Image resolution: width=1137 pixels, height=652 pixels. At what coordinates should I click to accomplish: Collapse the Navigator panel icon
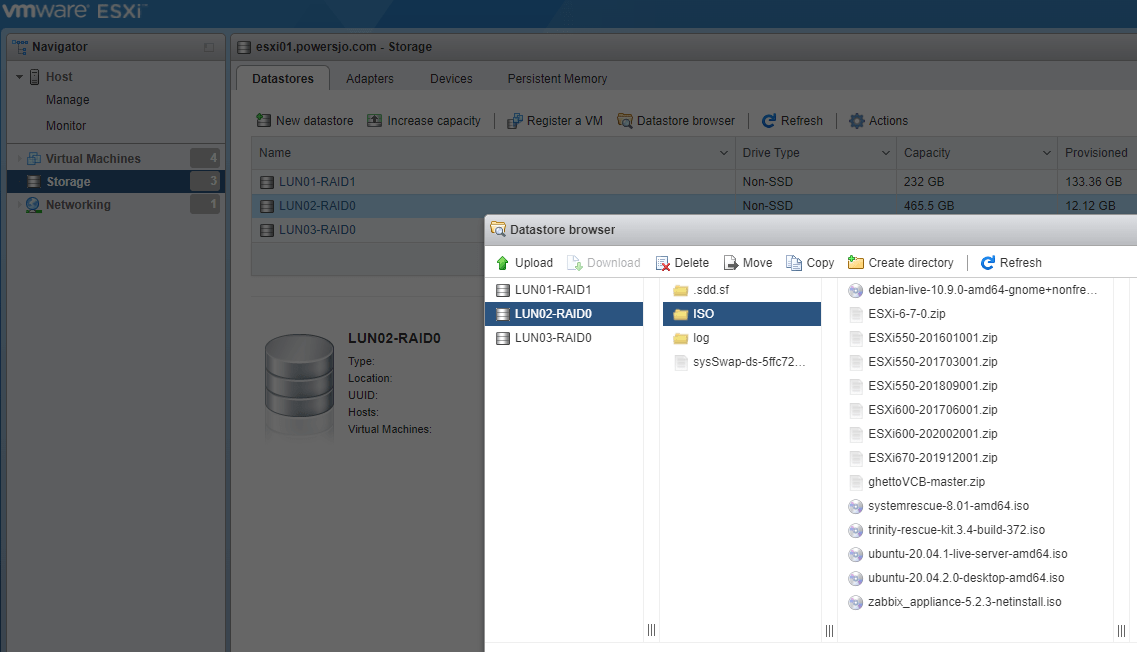pyautogui.click(x=209, y=47)
